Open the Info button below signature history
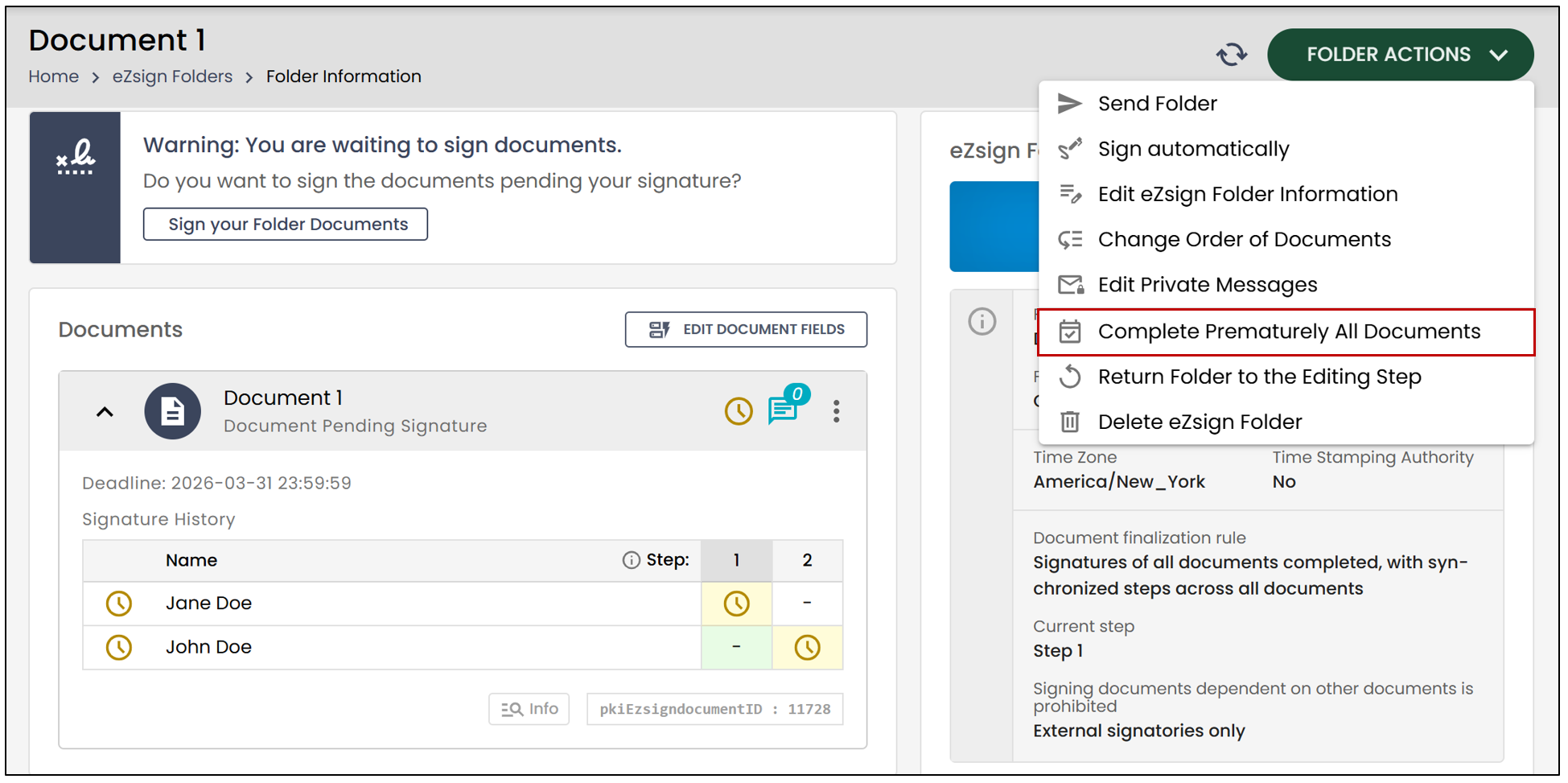The width and height of the screenshot is (1568, 783). (x=529, y=709)
